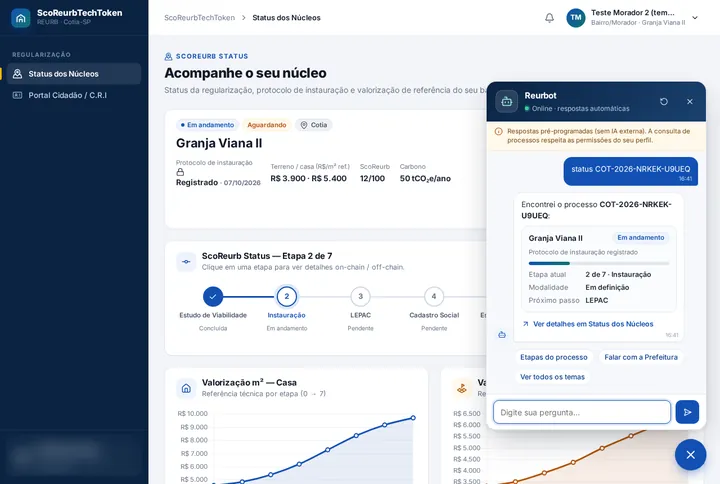Click the small bot icon beside the reply
Viewport: 720px width, 484px height.
click(x=502, y=335)
